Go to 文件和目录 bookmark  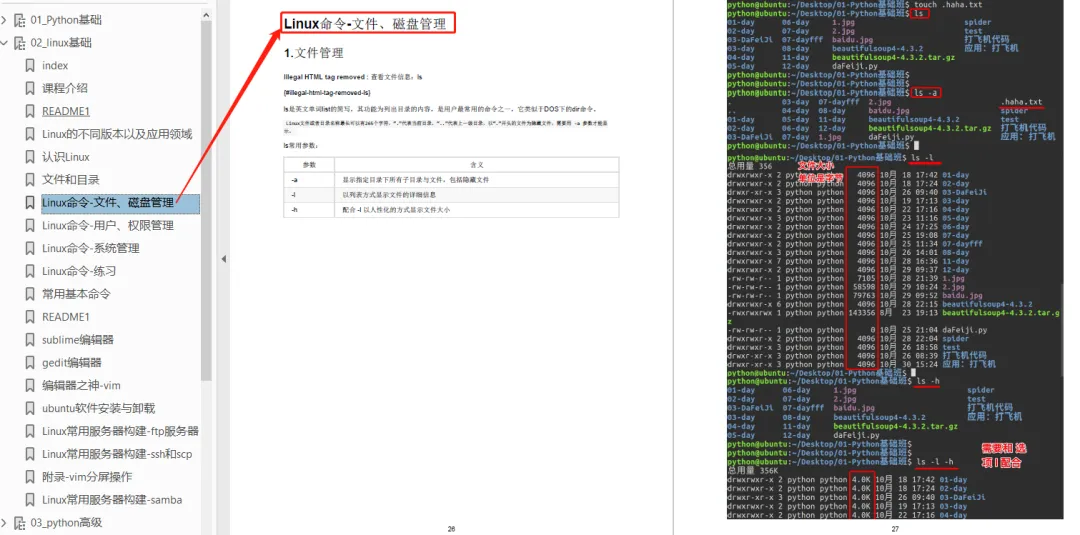tap(71, 180)
